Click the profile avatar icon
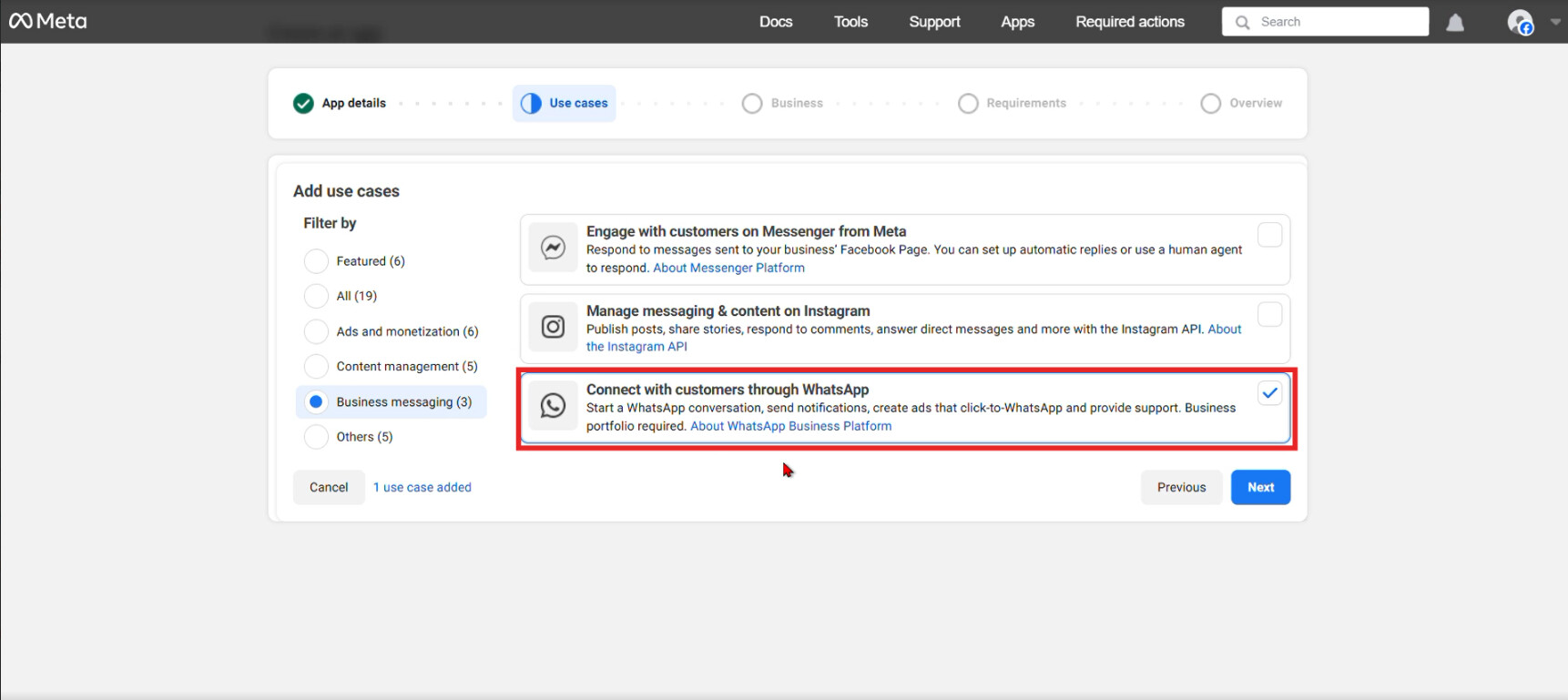This screenshot has width=1568, height=700. point(1519,23)
